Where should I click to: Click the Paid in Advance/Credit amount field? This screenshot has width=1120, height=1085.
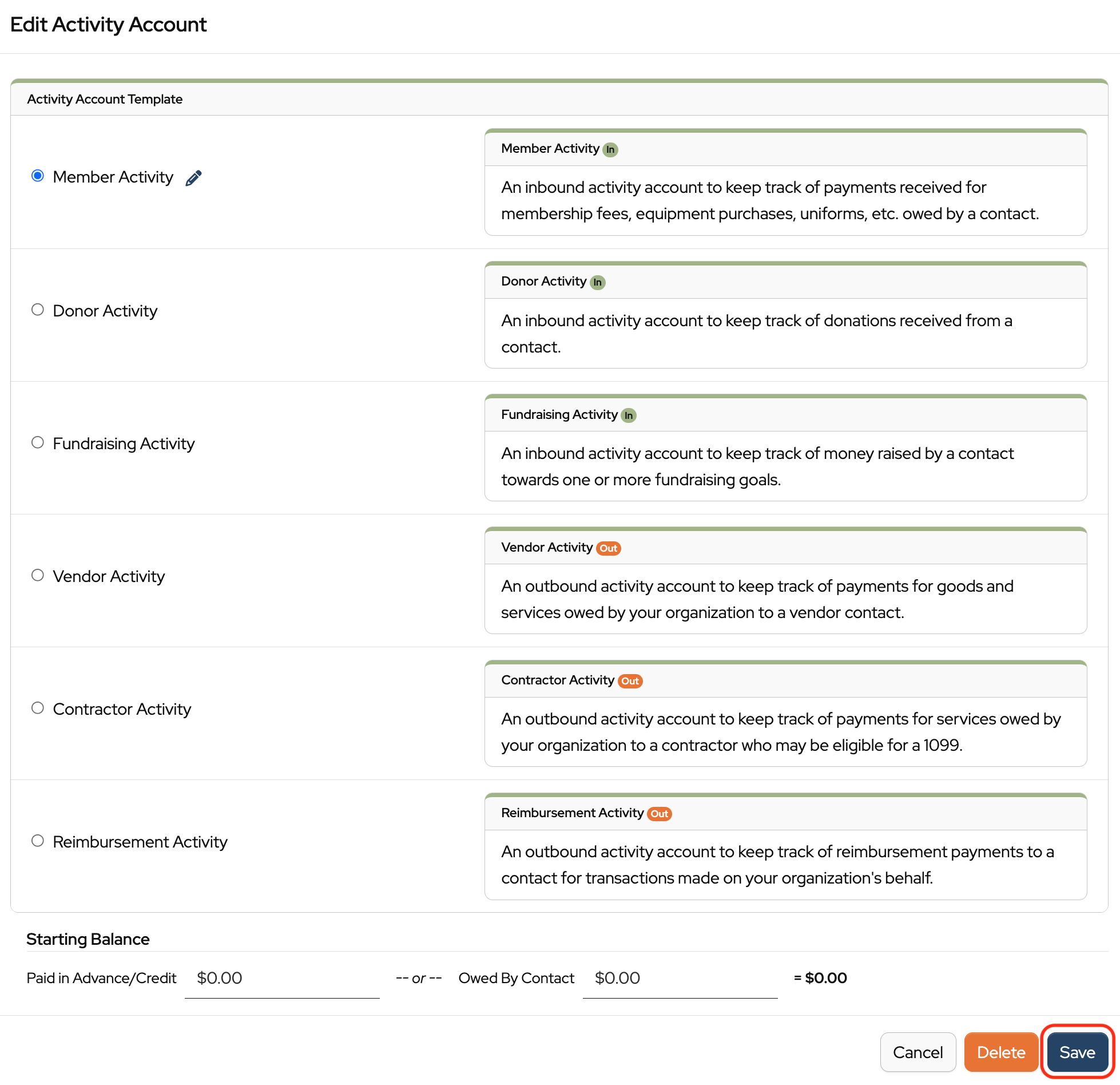click(x=281, y=979)
